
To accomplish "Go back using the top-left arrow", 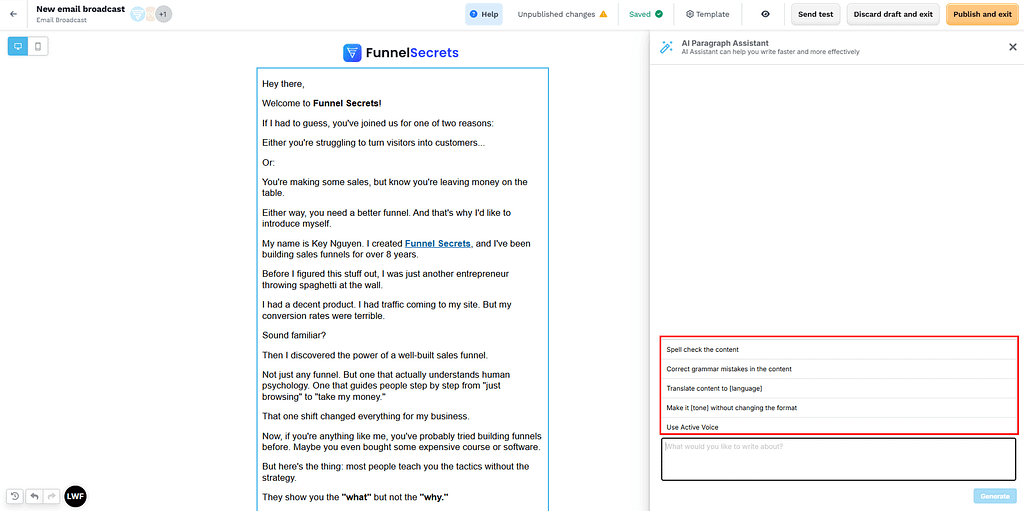I will coord(13,14).
